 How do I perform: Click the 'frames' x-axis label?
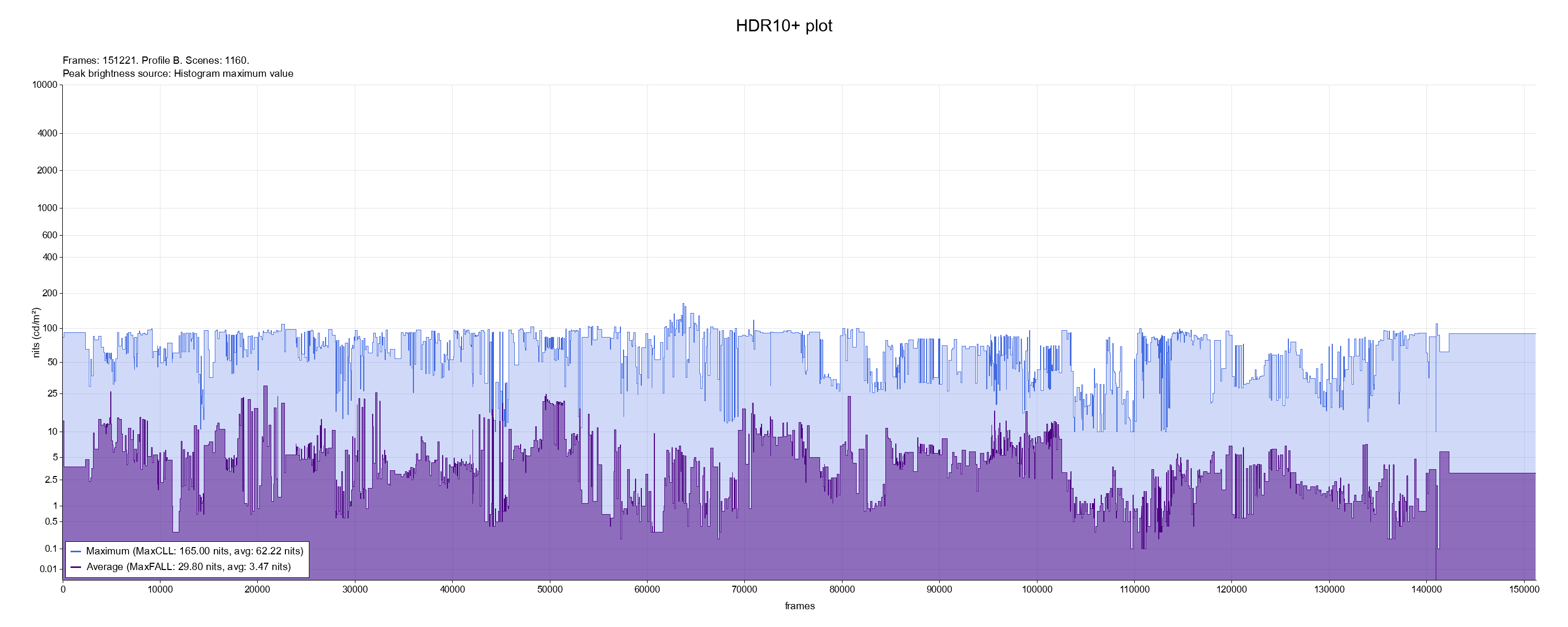pos(799,606)
